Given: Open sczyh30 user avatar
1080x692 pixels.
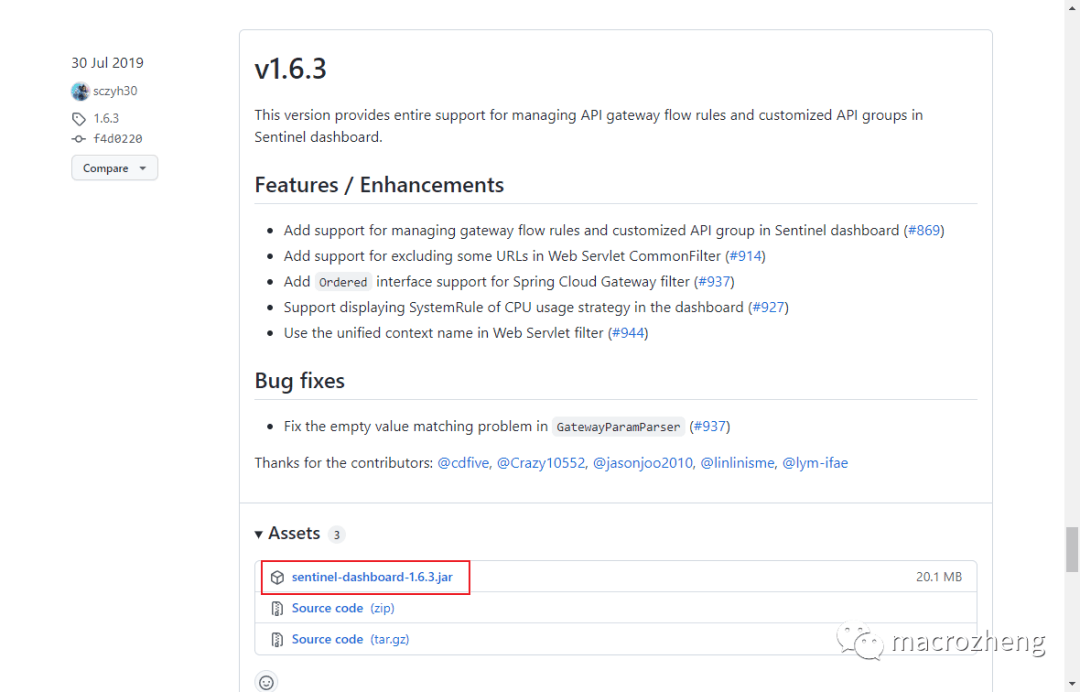Looking at the screenshot, I should point(81,91).
